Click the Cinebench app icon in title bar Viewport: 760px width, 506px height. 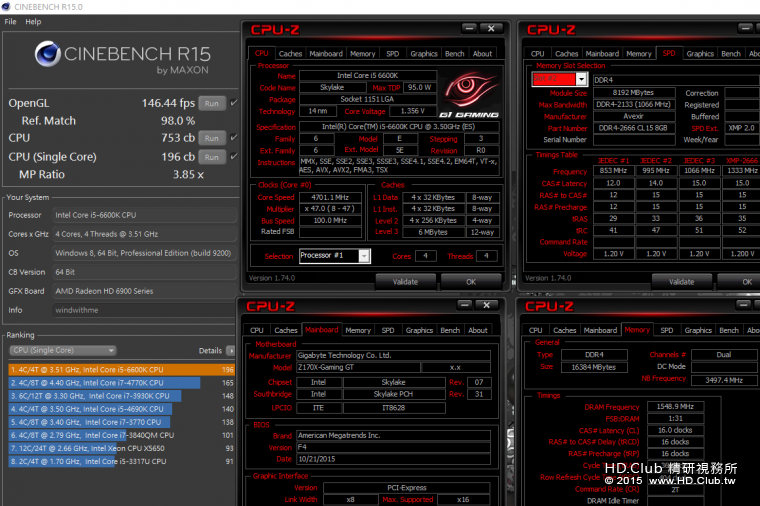pyautogui.click(x=6, y=7)
